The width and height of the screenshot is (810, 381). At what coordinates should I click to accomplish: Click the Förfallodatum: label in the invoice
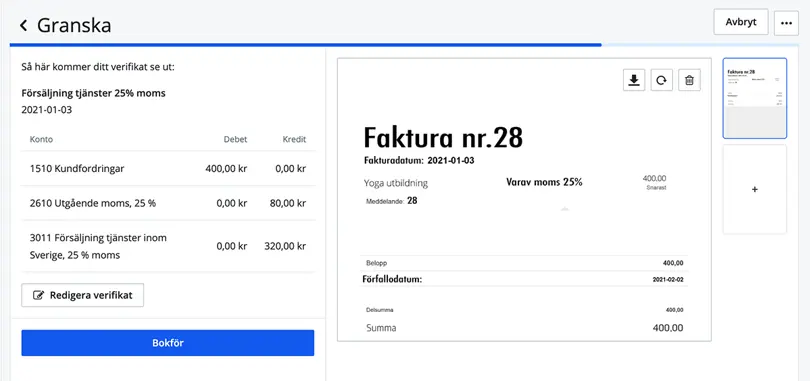coord(393,279)
